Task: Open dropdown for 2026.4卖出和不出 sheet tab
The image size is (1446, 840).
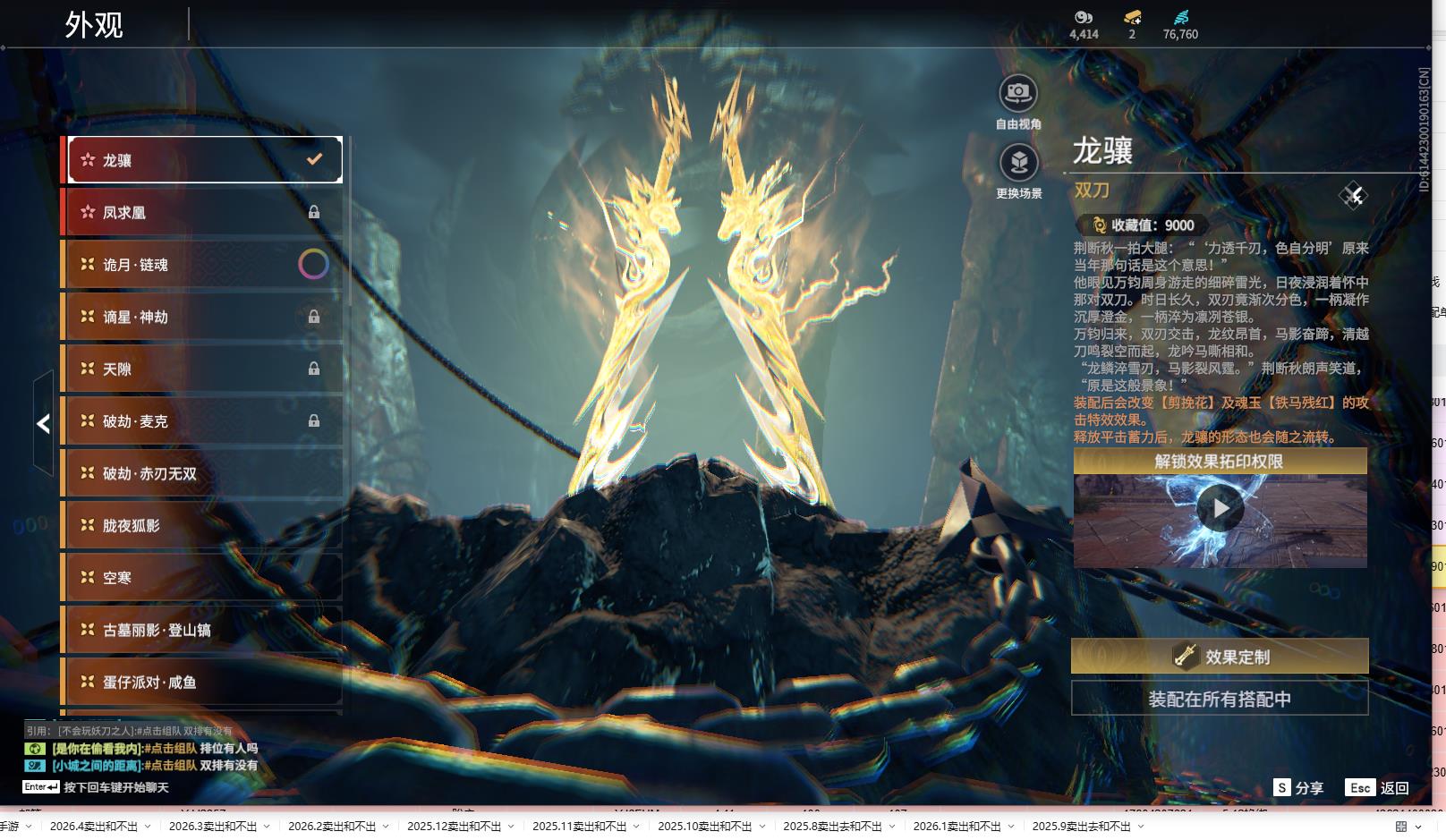Action: [x=148, y=827]
